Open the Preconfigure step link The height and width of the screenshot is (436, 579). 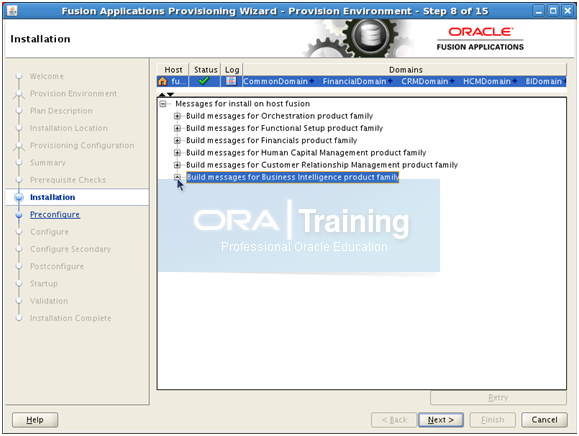pos(55,214)
